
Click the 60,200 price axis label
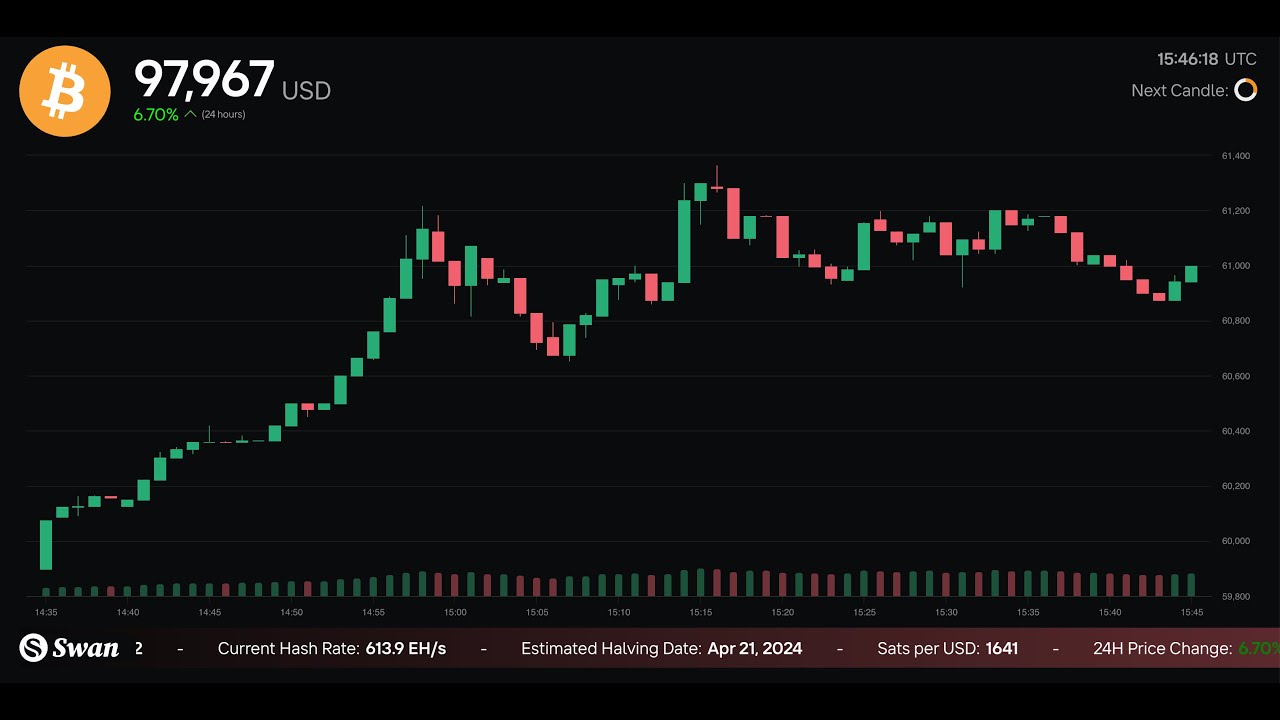pos(1236,486)
